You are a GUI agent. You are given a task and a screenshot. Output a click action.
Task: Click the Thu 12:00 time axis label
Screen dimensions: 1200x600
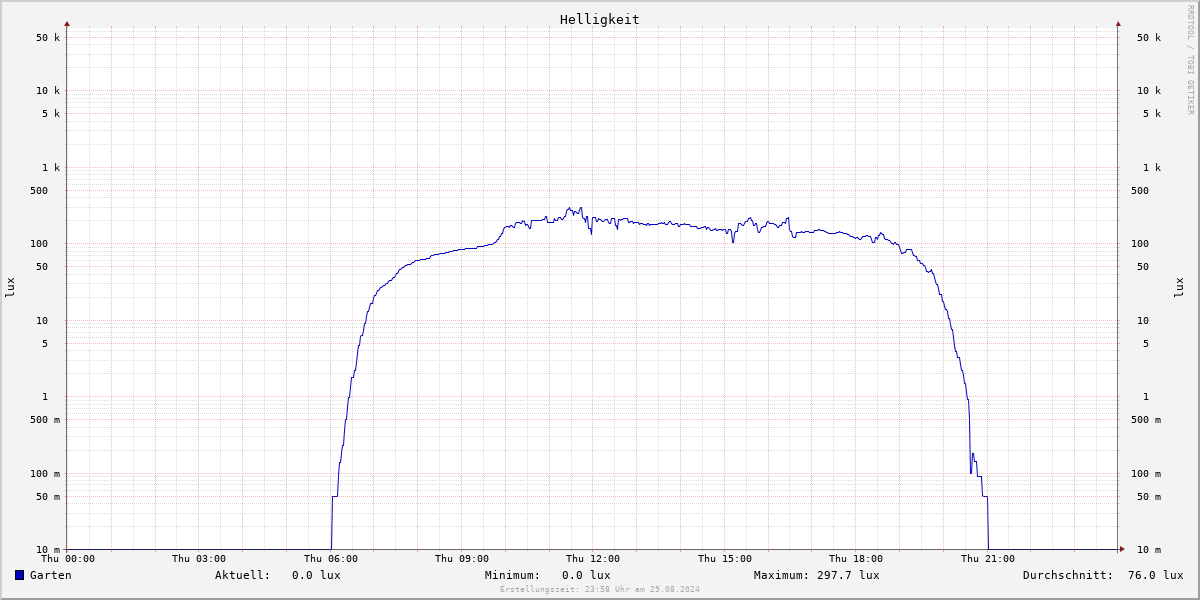pyautogui.click(x=593, y=559)
